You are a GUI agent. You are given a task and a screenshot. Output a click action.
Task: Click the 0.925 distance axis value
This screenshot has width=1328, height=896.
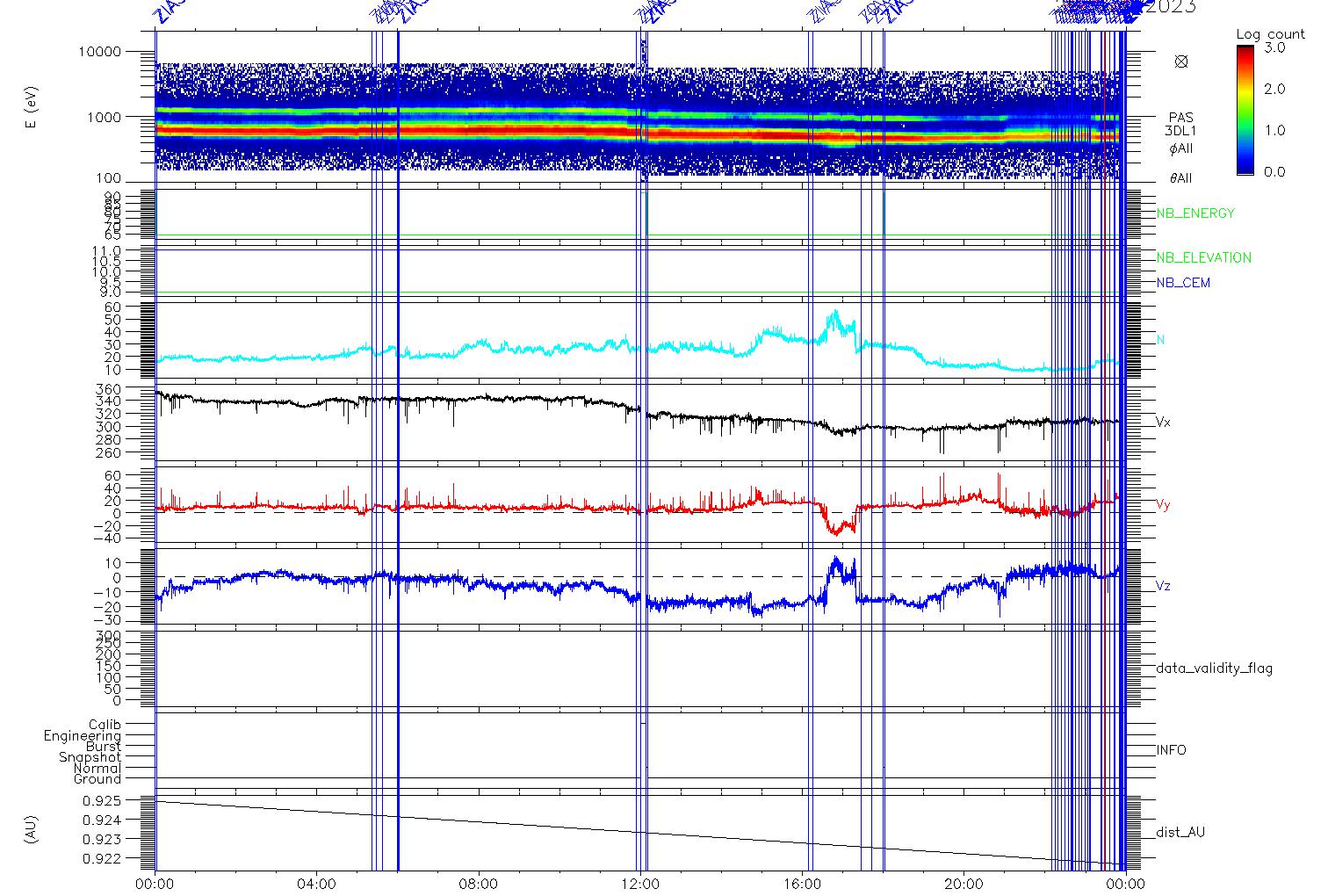pyautogui.click(x=101, y=801)
